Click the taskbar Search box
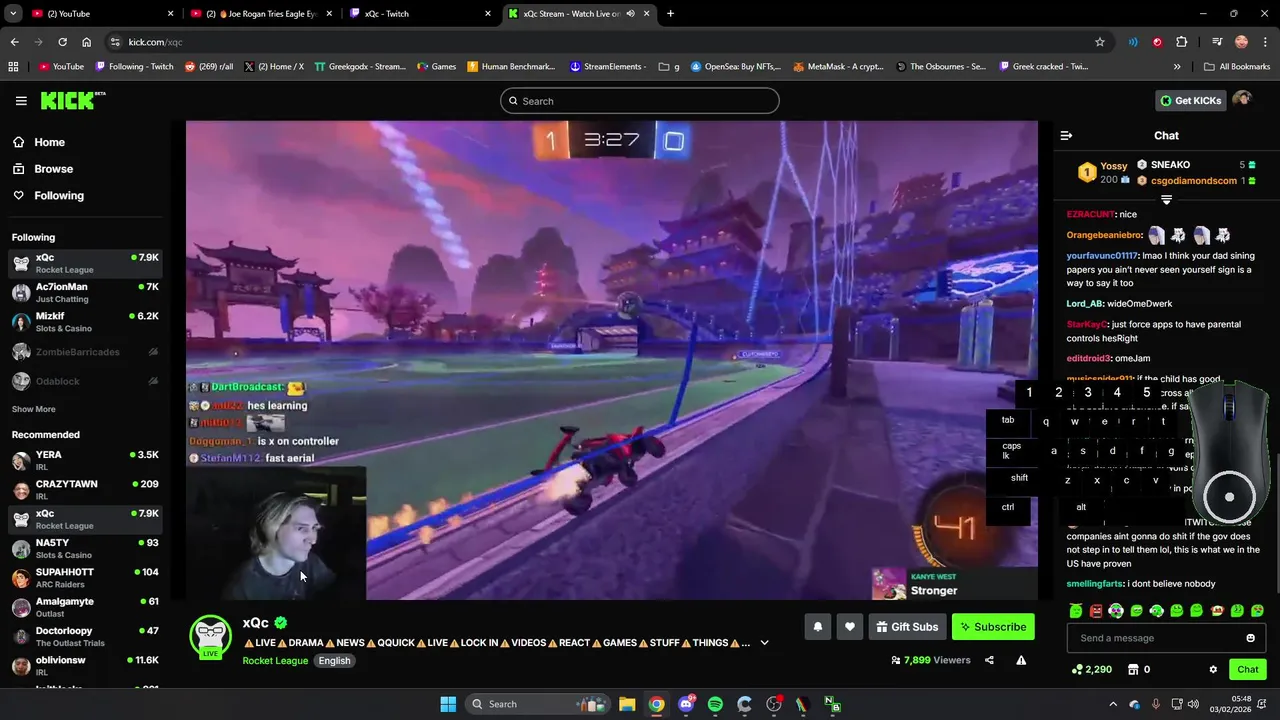Image resolution: width=1280 pixels, height=720 pixels. point(539,704)
